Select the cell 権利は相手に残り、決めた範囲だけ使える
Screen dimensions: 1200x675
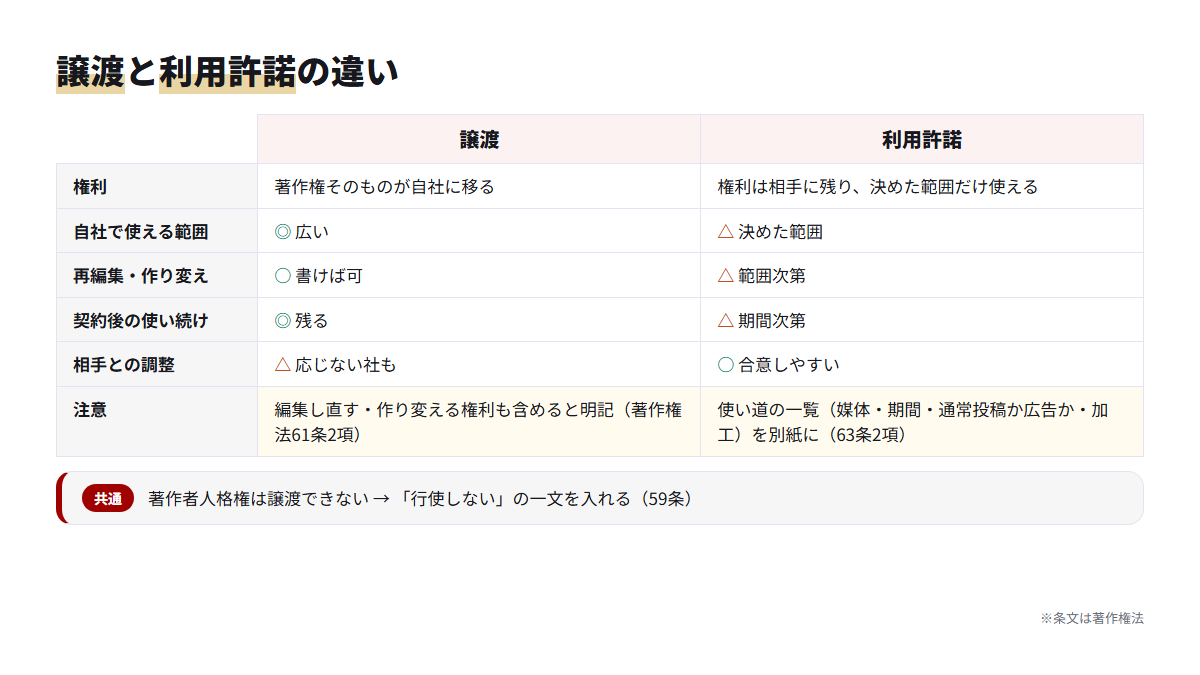click(x=922, y=187)
